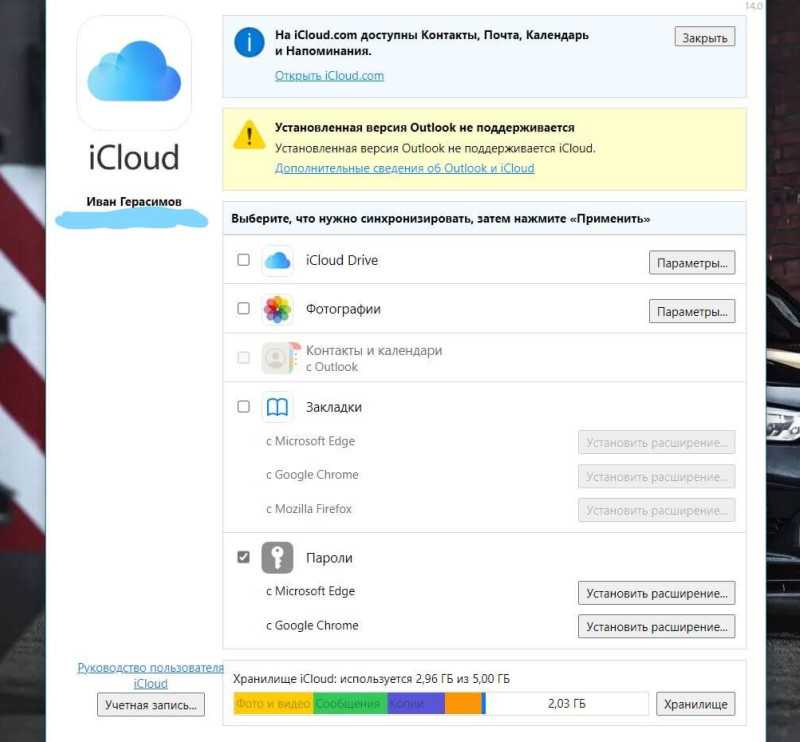The image size is (800, 742).
Task: Click the large iCloud cloud logo
Action: coord(134,72)
